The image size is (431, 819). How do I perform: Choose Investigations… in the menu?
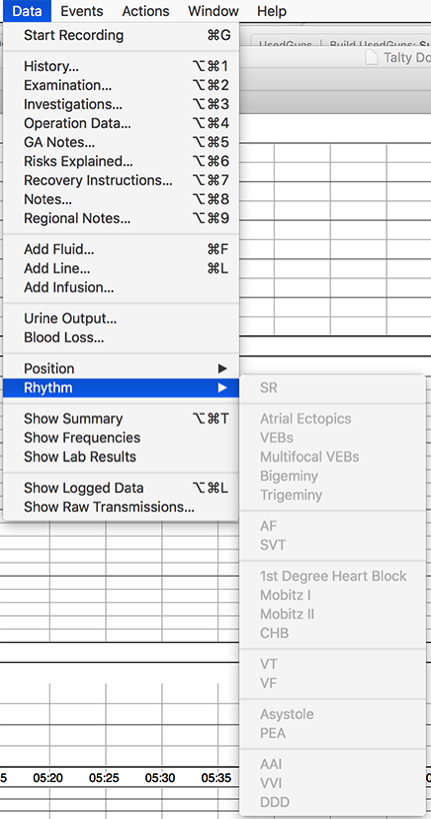pyautogui.click(x=121, y=104)
